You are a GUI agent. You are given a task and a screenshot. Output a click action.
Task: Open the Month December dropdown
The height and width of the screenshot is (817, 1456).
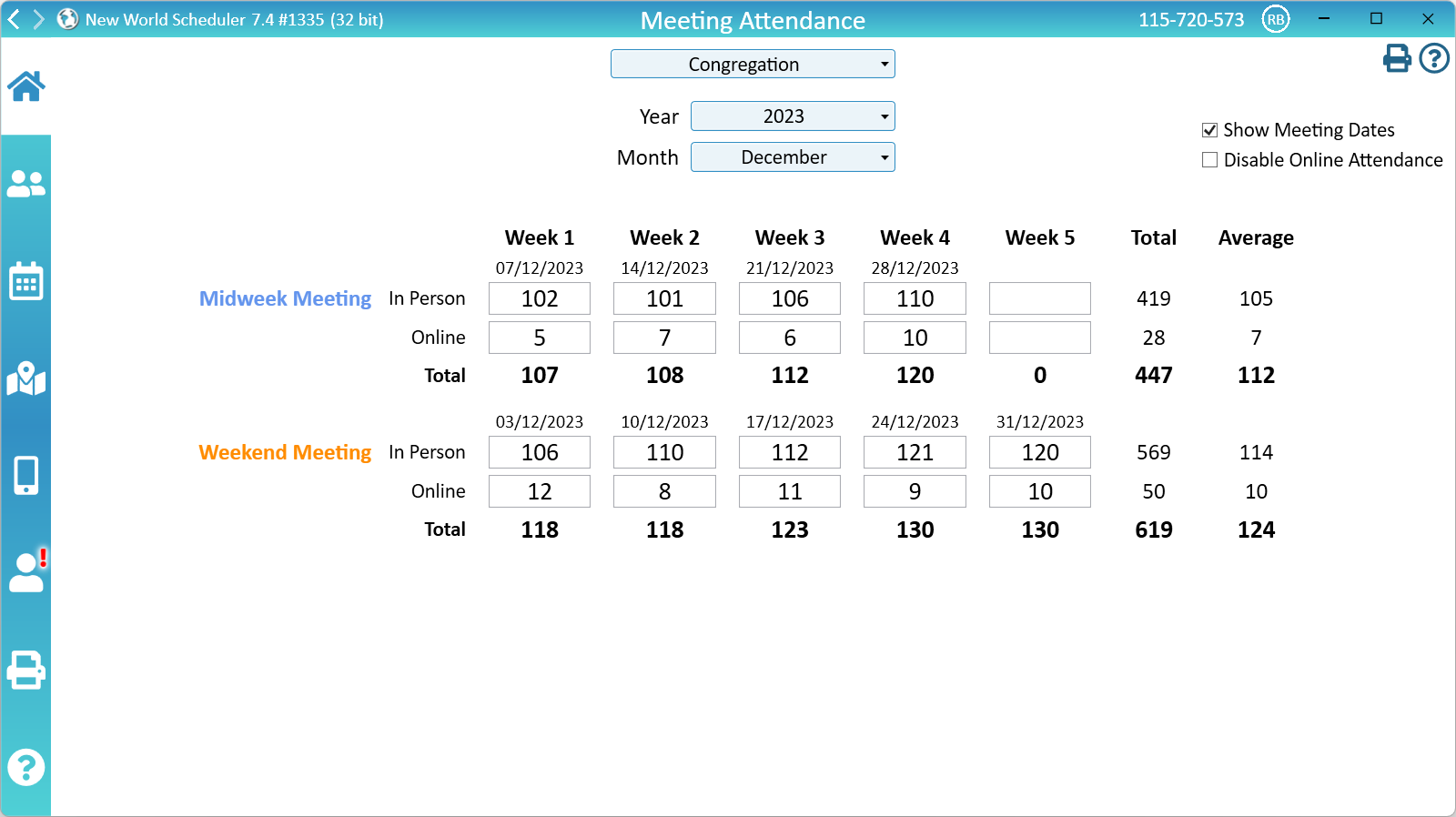point(793,157)
